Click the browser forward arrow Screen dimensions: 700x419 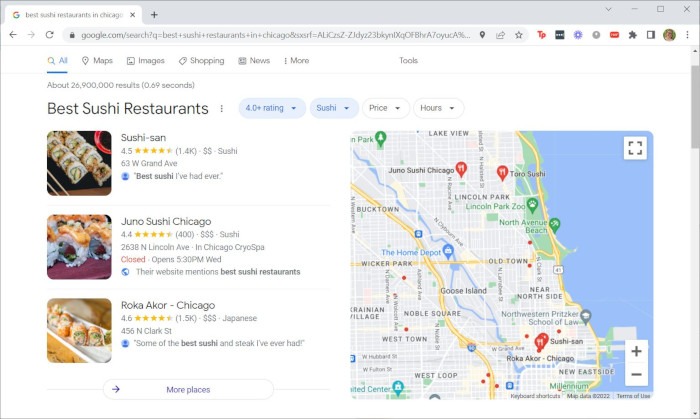31,35
